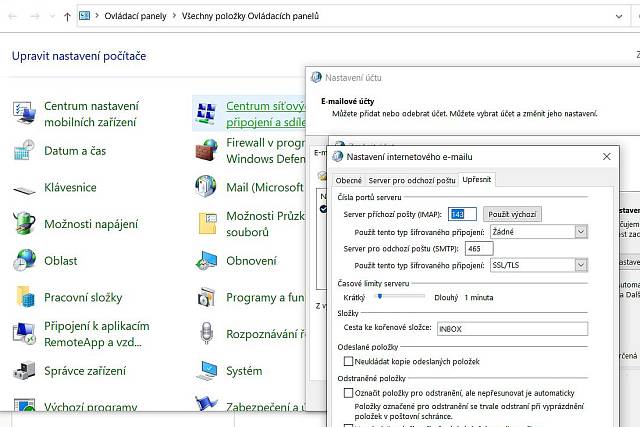Click the Rozpoznávání řeči microphone icon
The height and width of the screenshot is (427, 640).
[x=207, y=333]
